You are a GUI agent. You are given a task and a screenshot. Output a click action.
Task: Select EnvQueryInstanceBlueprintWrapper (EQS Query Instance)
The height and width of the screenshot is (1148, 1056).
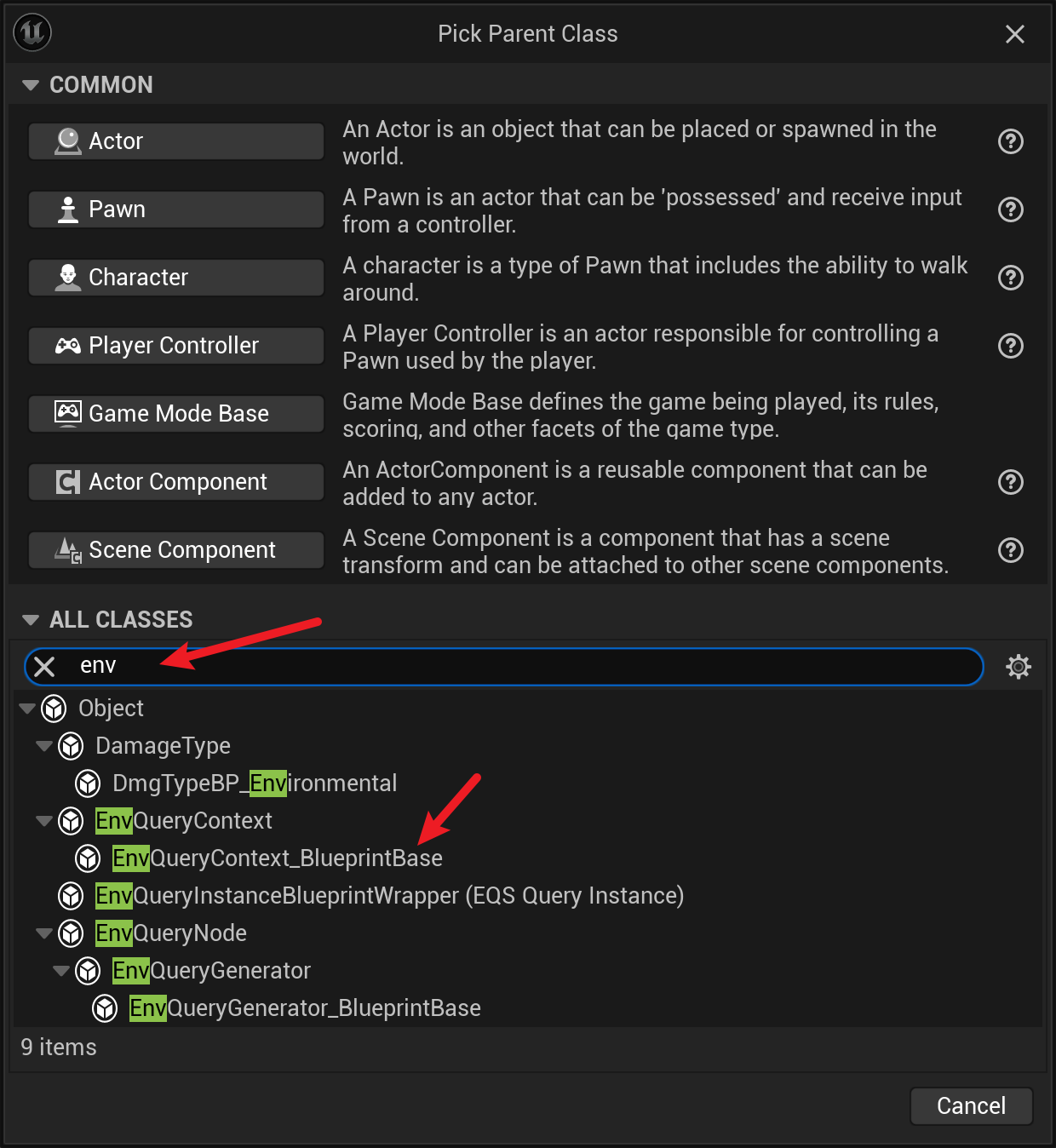(389, 896)
